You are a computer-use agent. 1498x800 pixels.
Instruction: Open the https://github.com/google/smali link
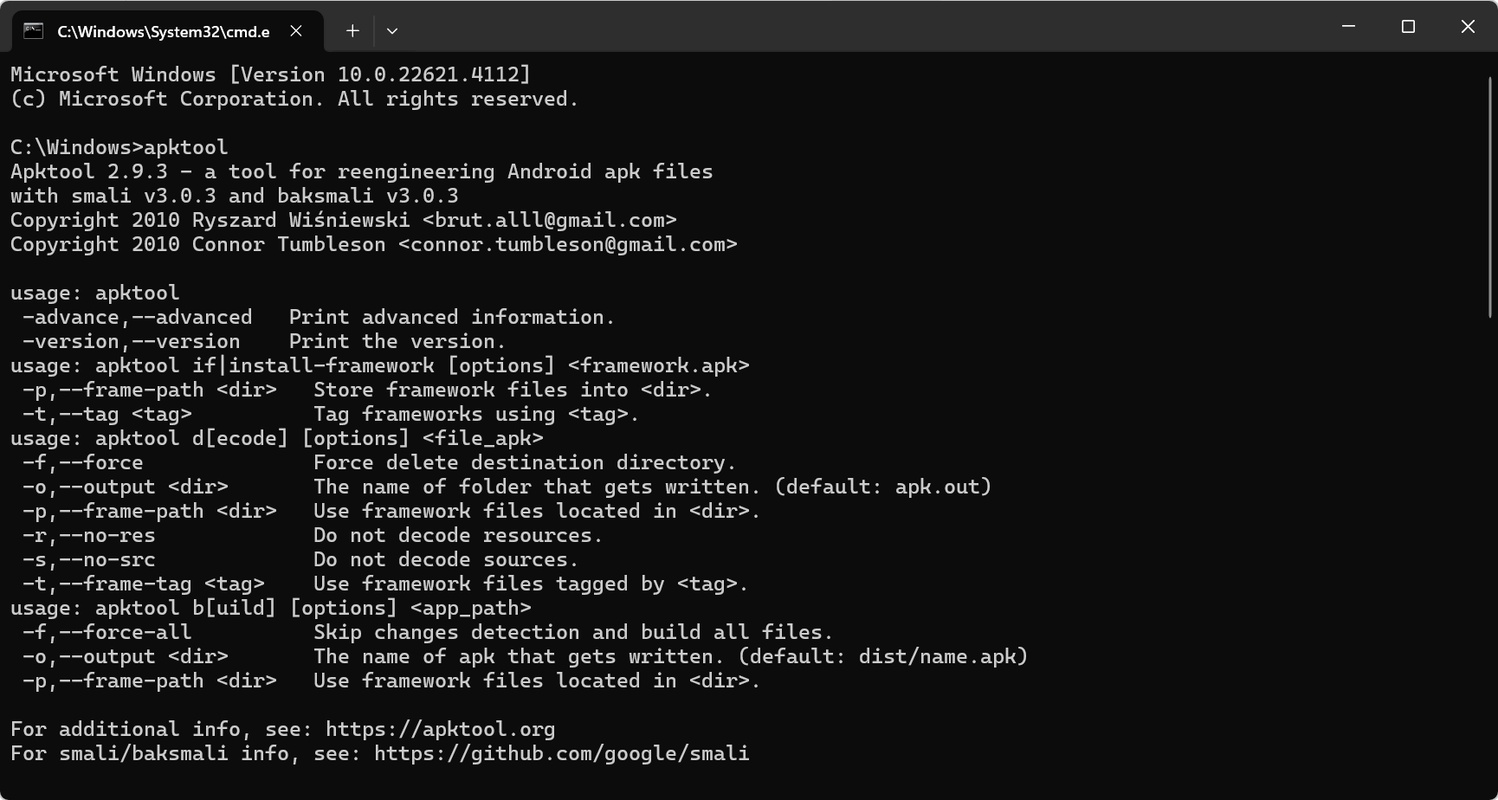[x=561, y=753]
